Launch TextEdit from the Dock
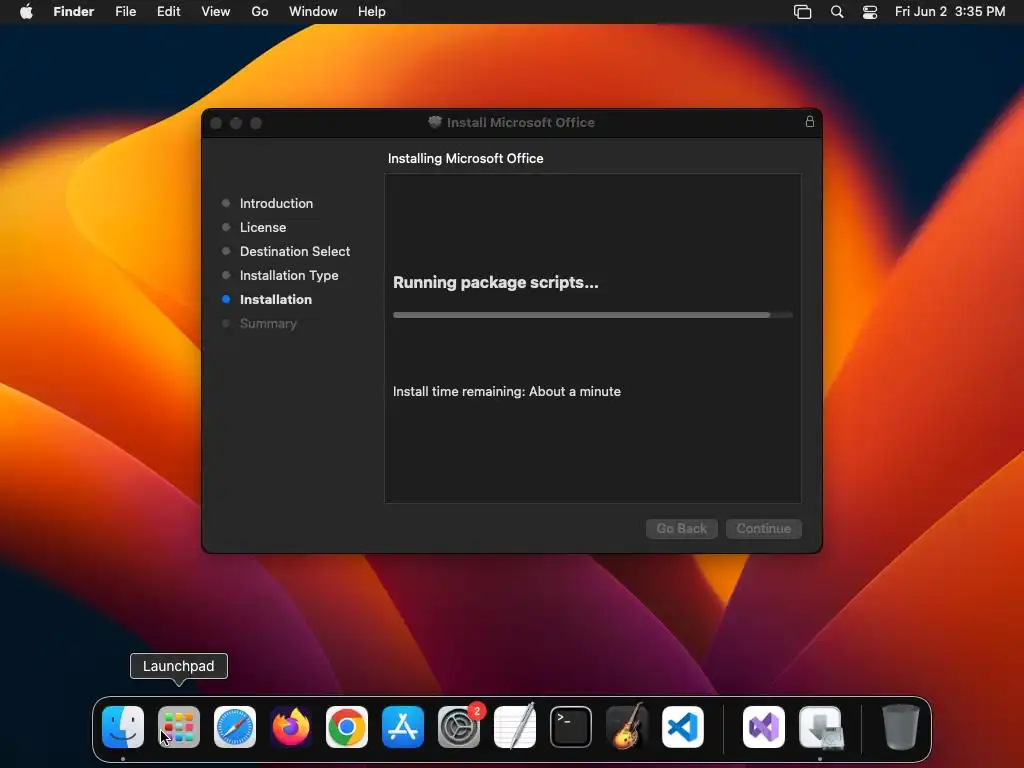 pyautogui.click(x=515, y=726)
